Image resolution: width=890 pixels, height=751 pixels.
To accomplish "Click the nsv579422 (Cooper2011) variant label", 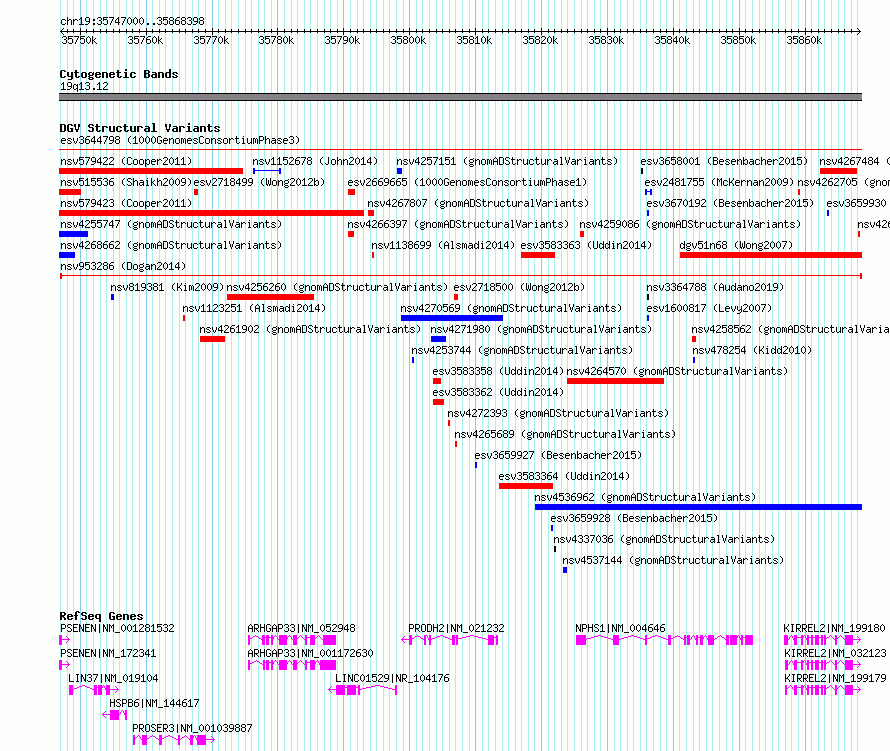I will coord(126,161).
